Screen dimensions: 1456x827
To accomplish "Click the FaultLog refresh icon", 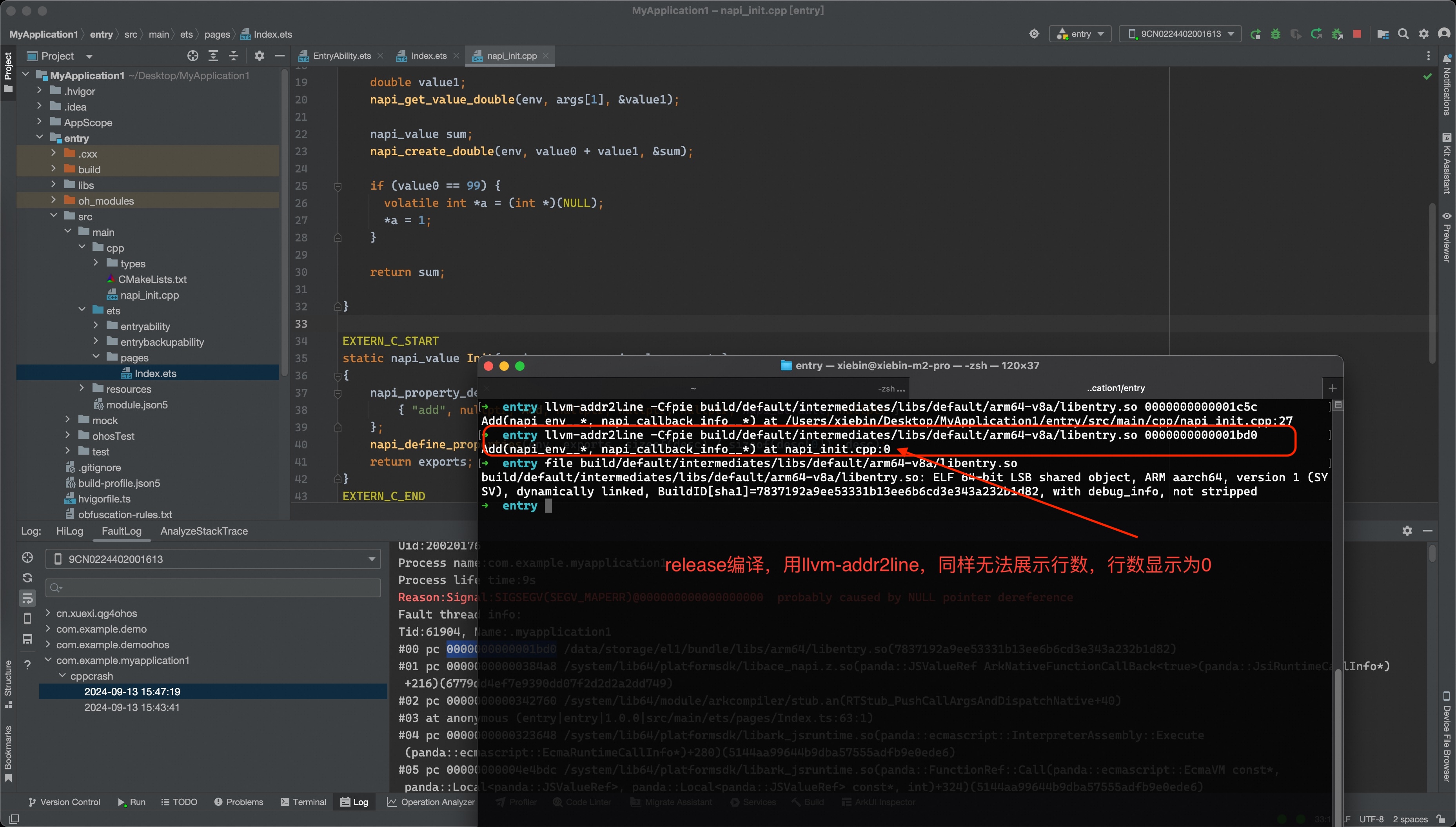I will pyautogui.click(x=27, y=578).
